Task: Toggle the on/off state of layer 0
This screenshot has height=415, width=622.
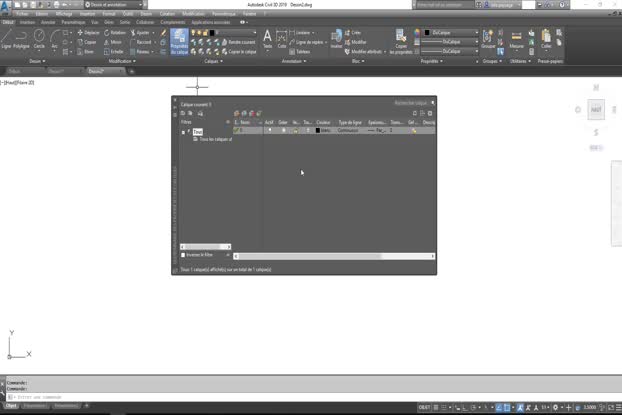Action: (x=269, y=130)
